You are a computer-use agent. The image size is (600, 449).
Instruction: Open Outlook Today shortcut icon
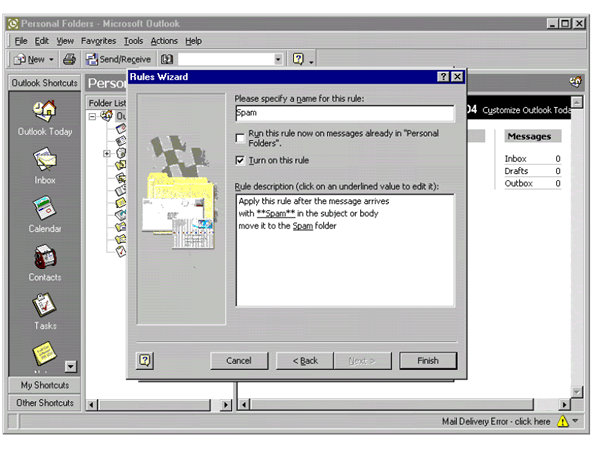point(44,111)
